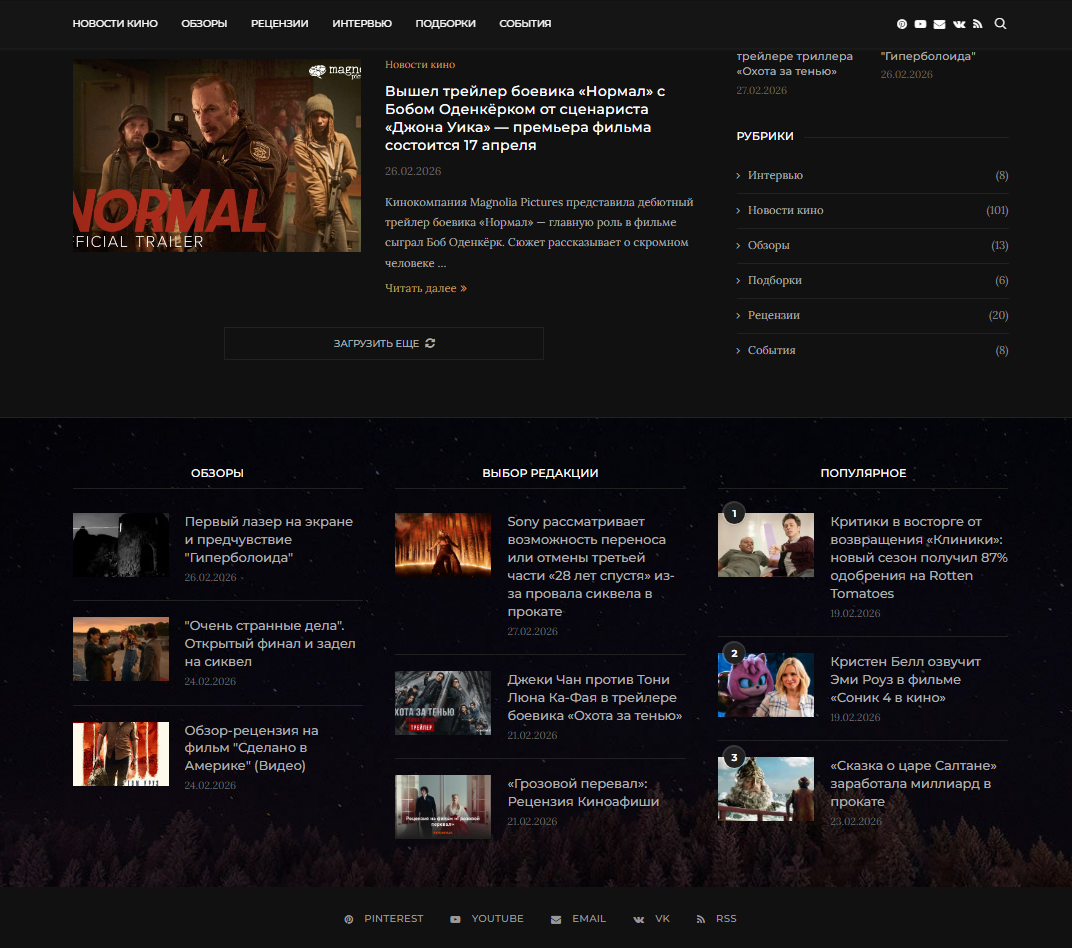
Task: Open «Сказка о царе Салтане» box office article
Action: tap(913, 783)
